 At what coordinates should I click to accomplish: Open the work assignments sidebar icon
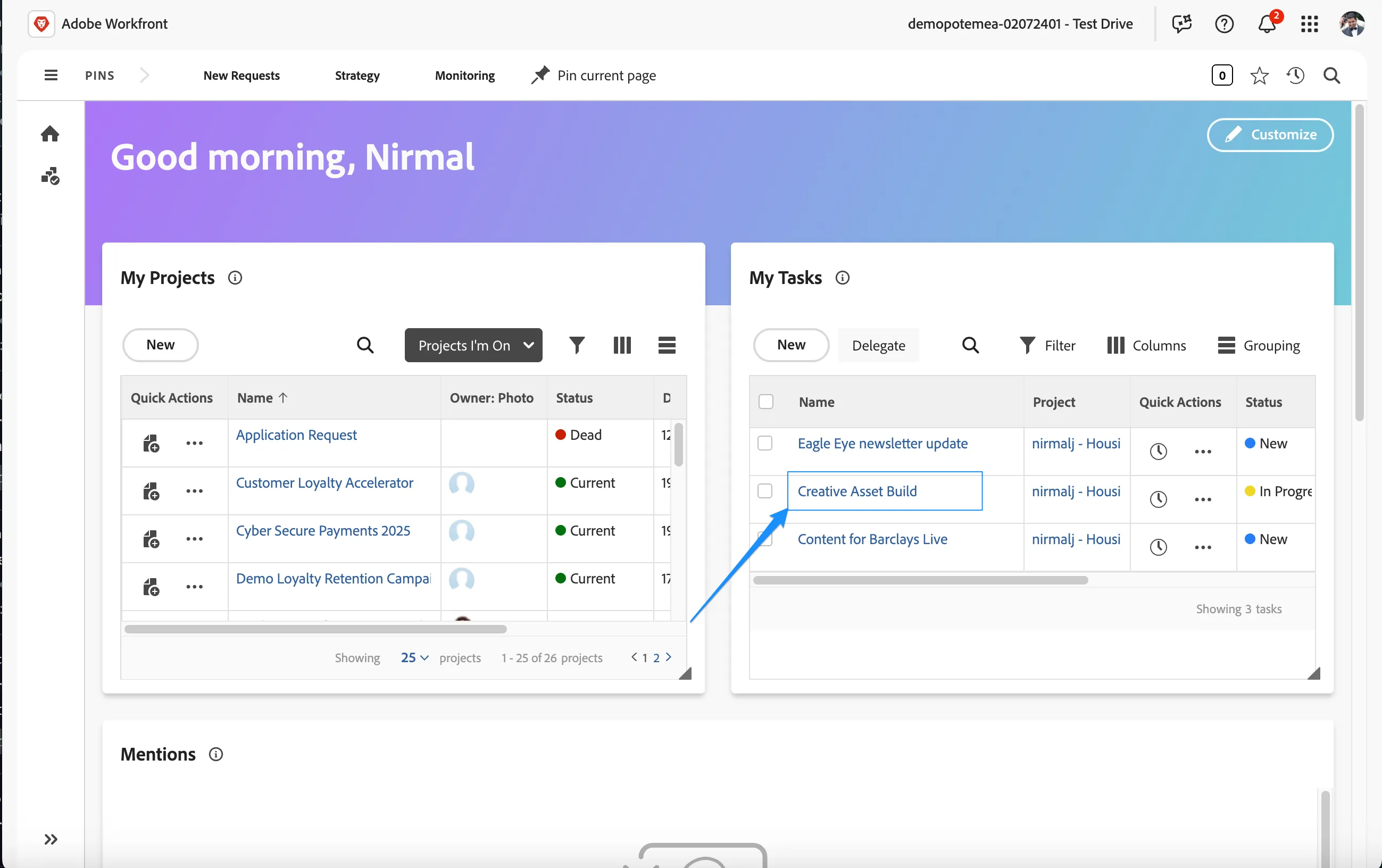pos(50,176)
